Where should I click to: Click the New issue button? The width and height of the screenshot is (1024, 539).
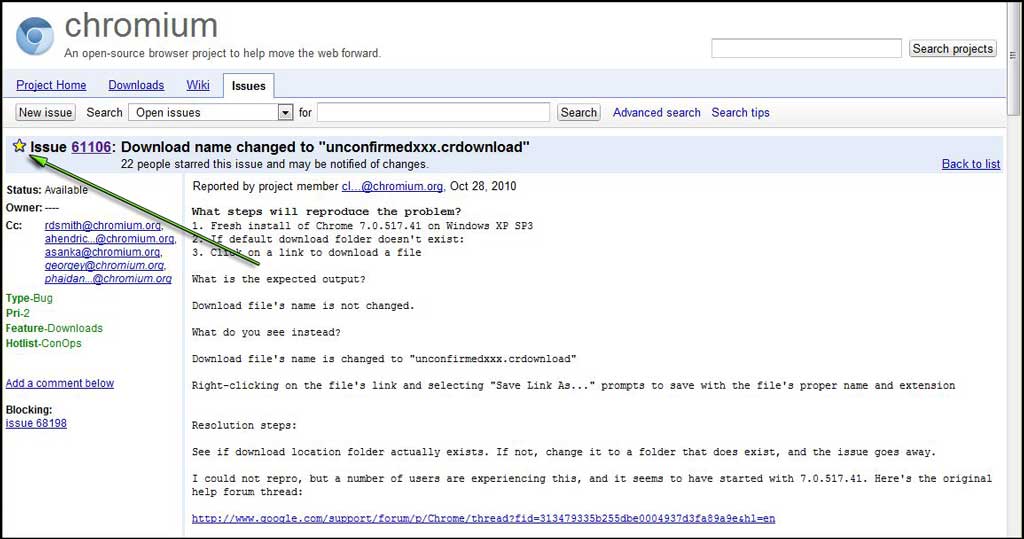click(x=45, y=112)
